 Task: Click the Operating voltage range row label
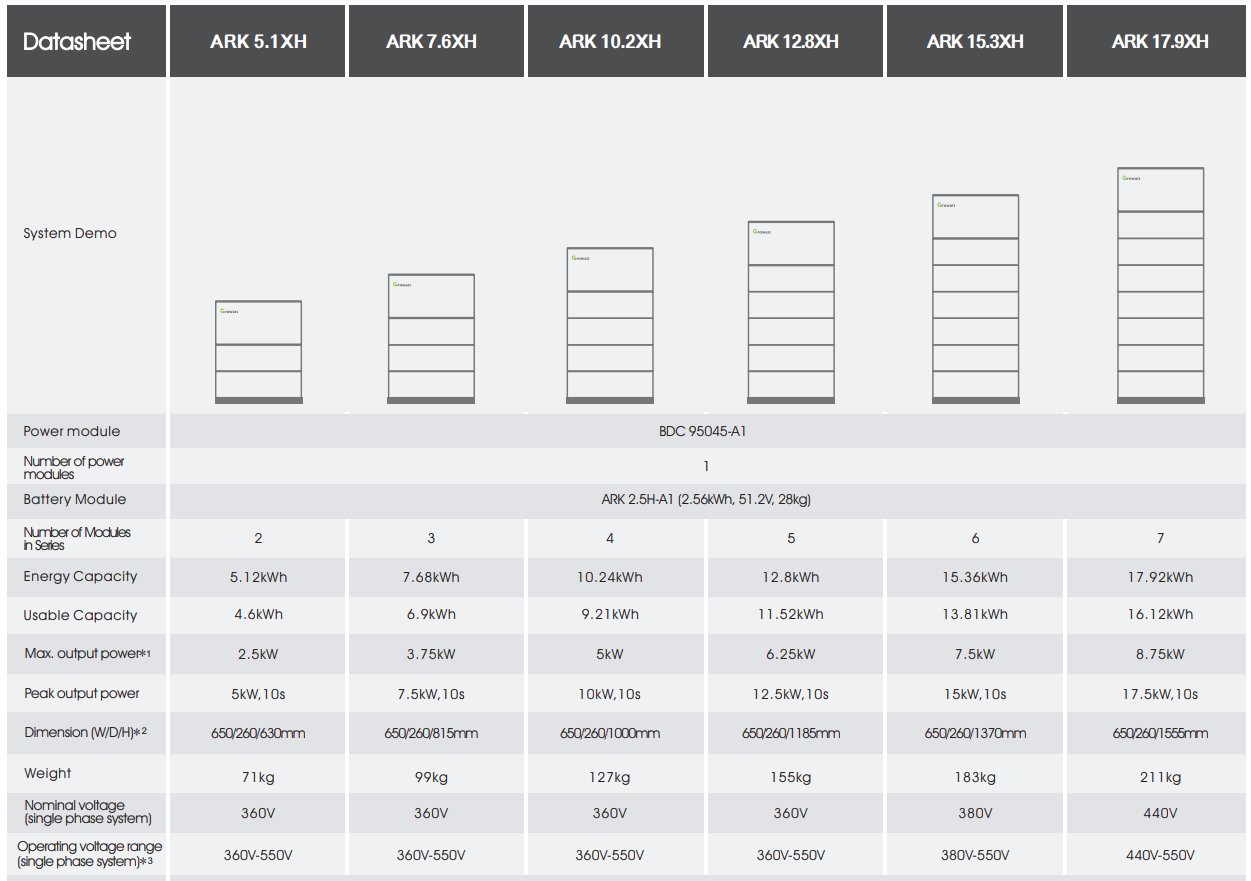coord(91,854)
